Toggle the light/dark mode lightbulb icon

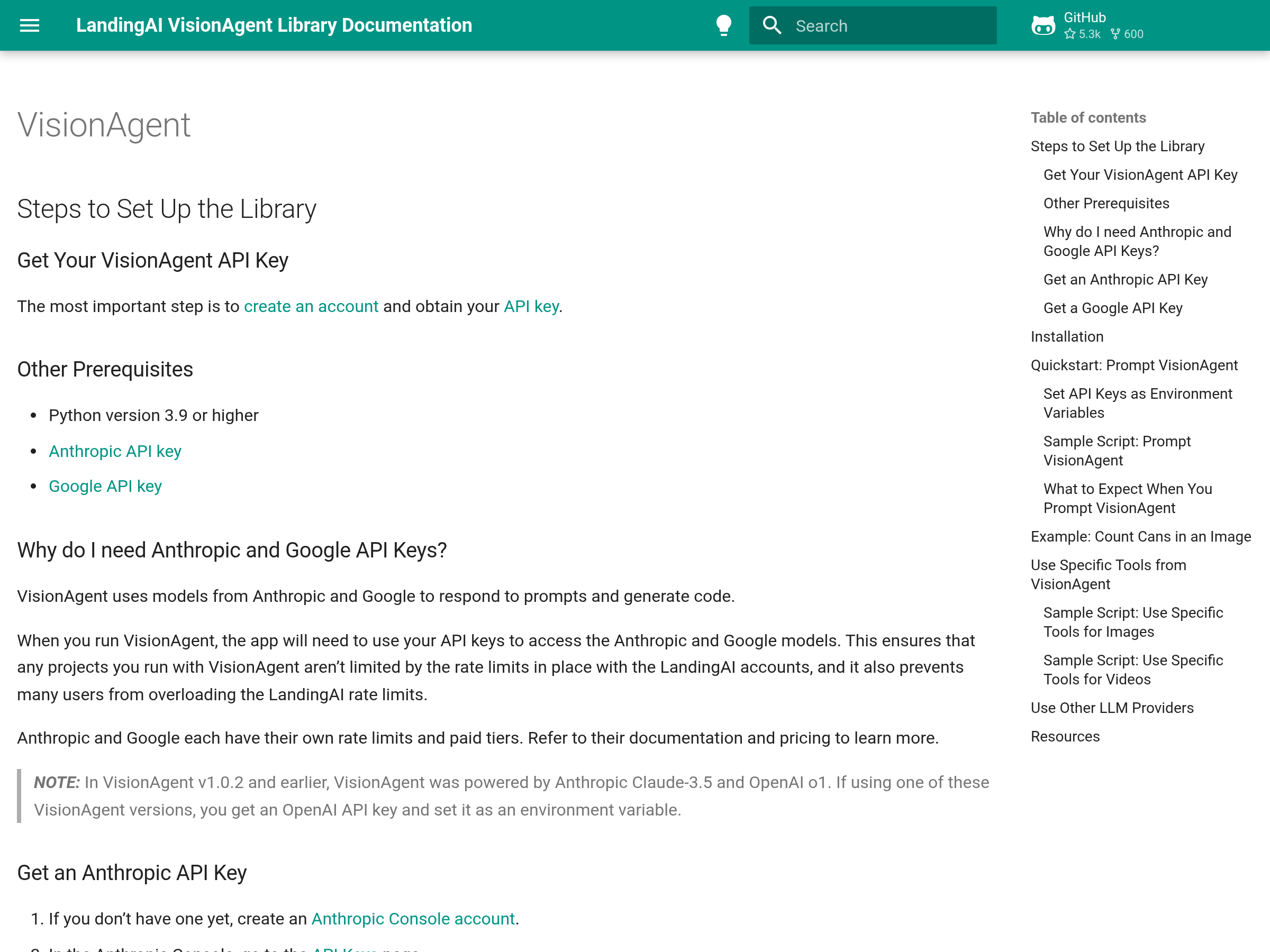(x=723, y=25)
